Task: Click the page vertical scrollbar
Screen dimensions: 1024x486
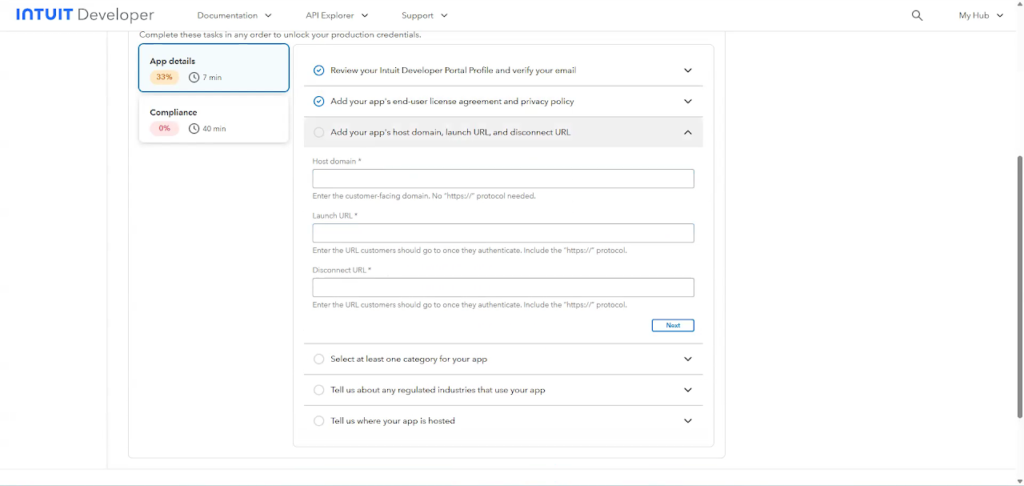Action: pyautogui.click(x=1019, y=285)
